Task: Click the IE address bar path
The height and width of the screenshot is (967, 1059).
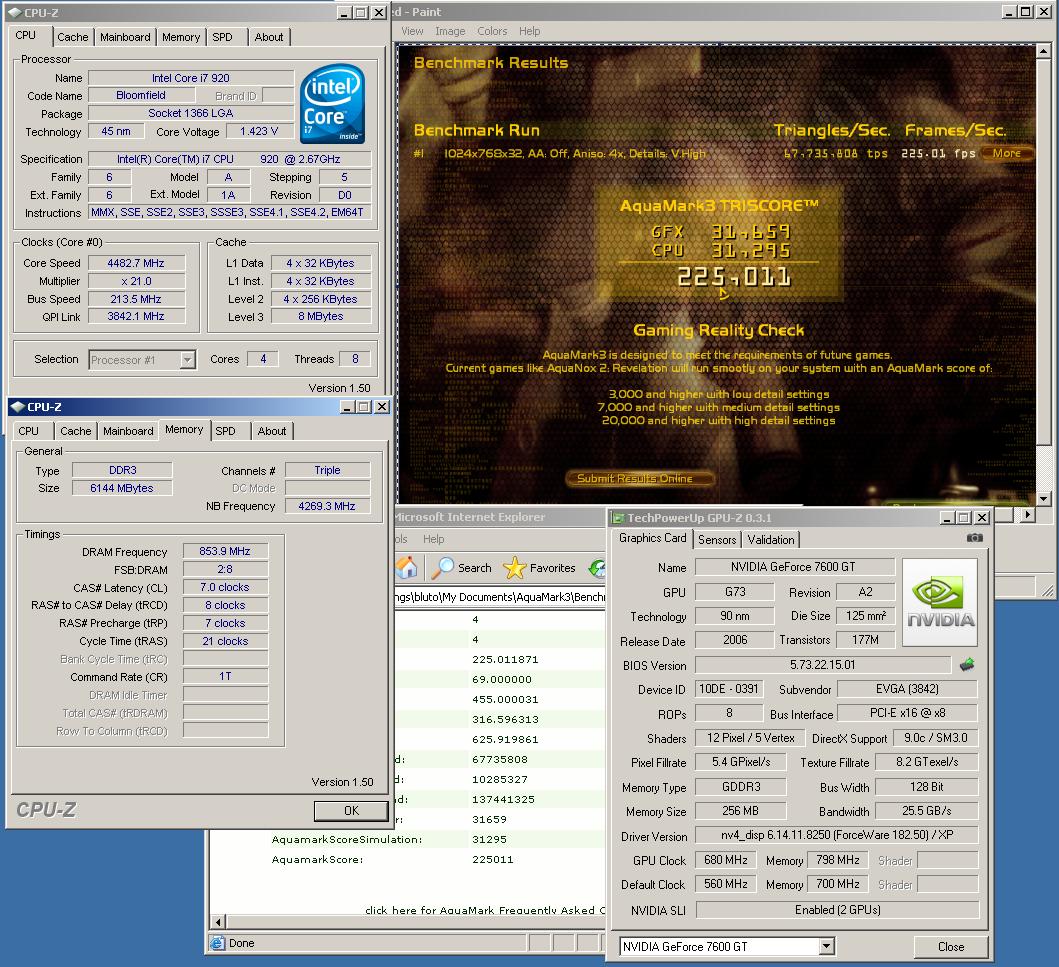Action: pos(500,597)
